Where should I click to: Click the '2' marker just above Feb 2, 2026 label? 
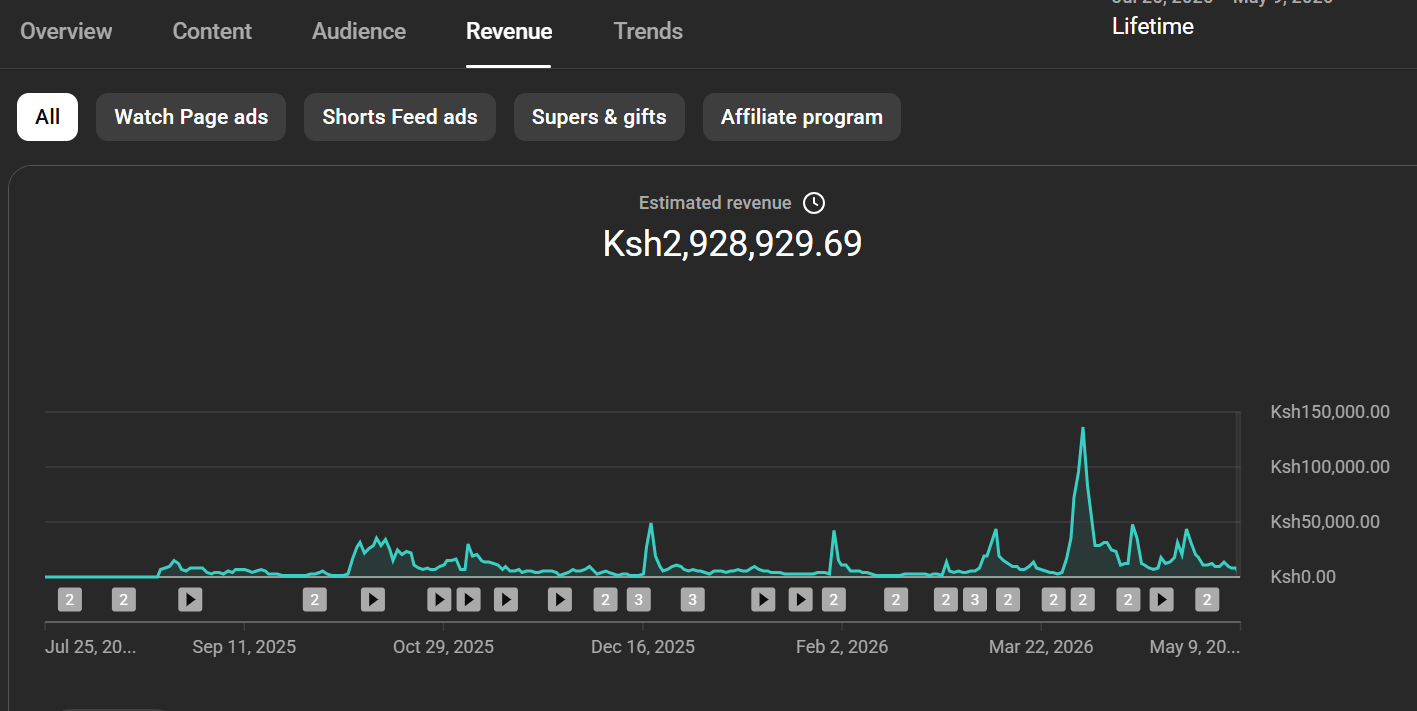coord(833,599)
